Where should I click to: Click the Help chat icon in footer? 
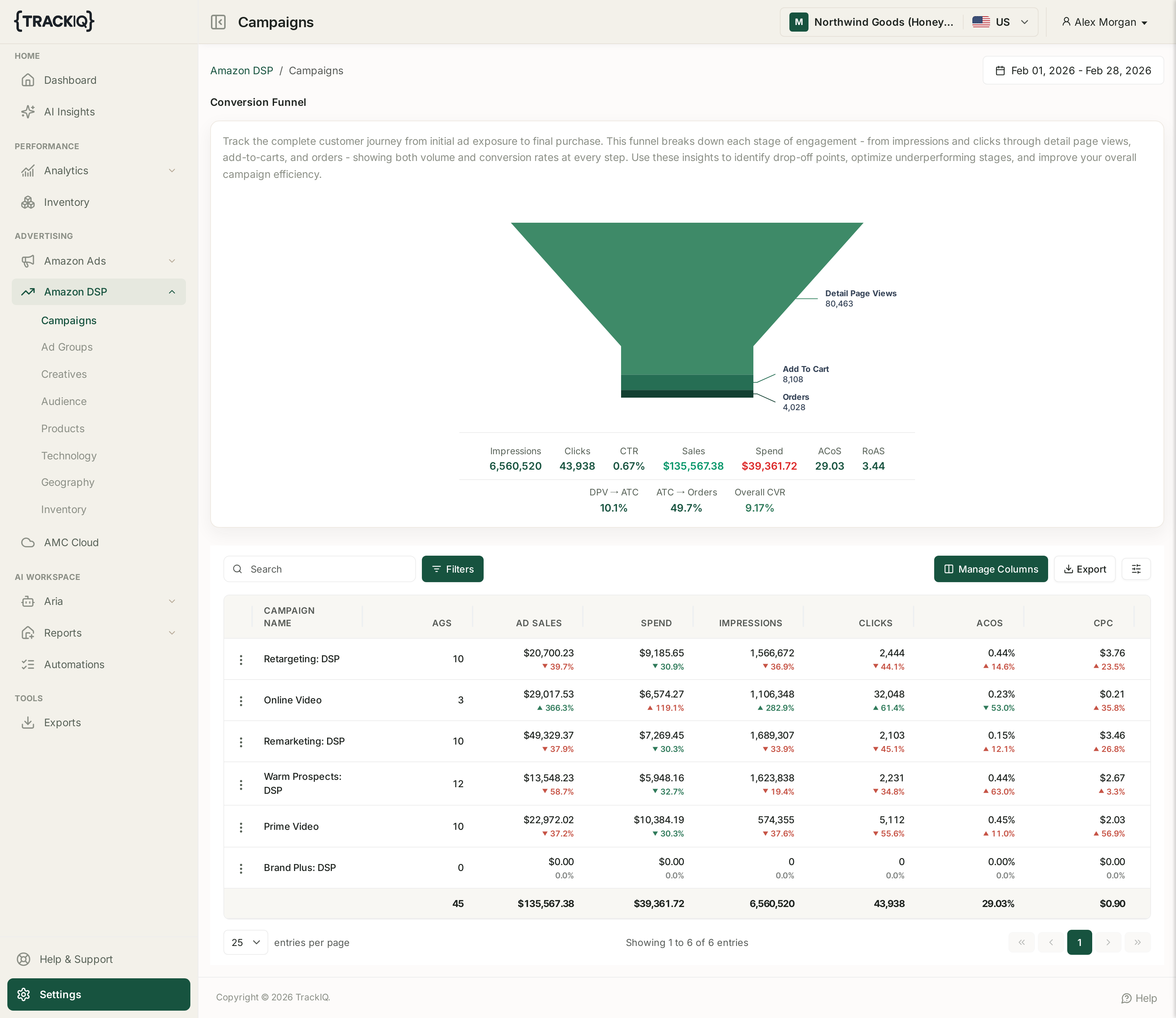pyautogui.click(x=1127, y=998)
